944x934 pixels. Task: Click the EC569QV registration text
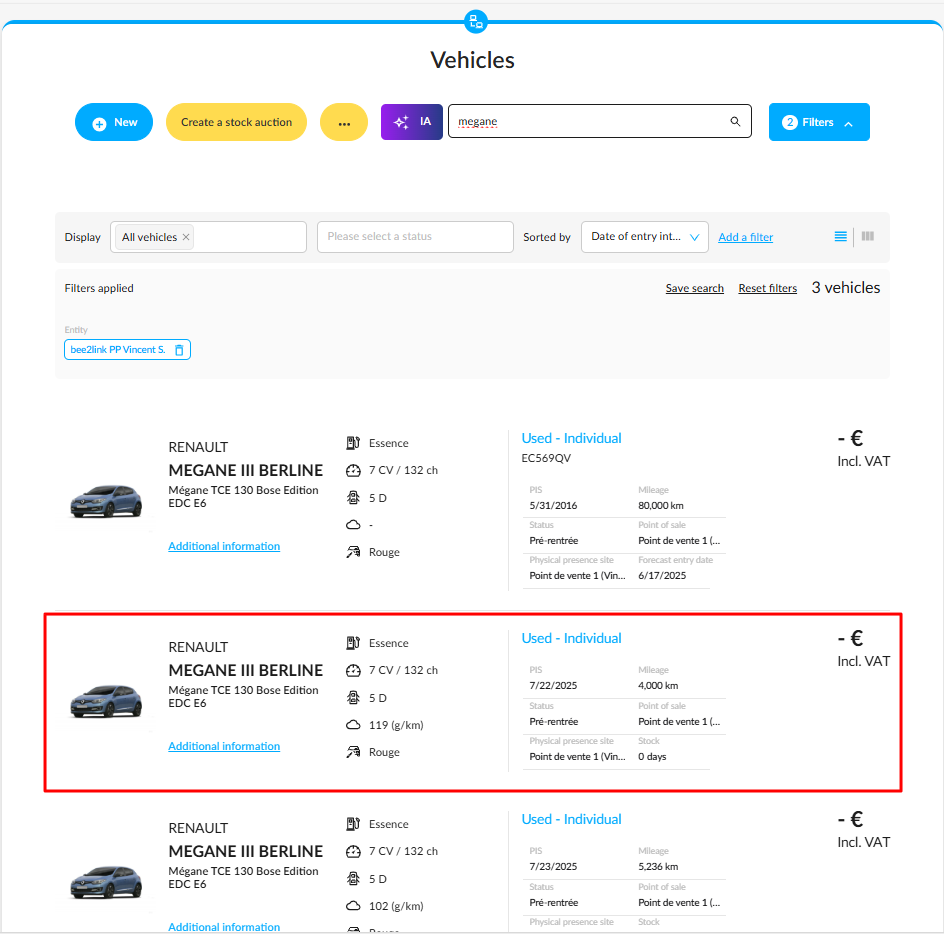click(546, 458)
